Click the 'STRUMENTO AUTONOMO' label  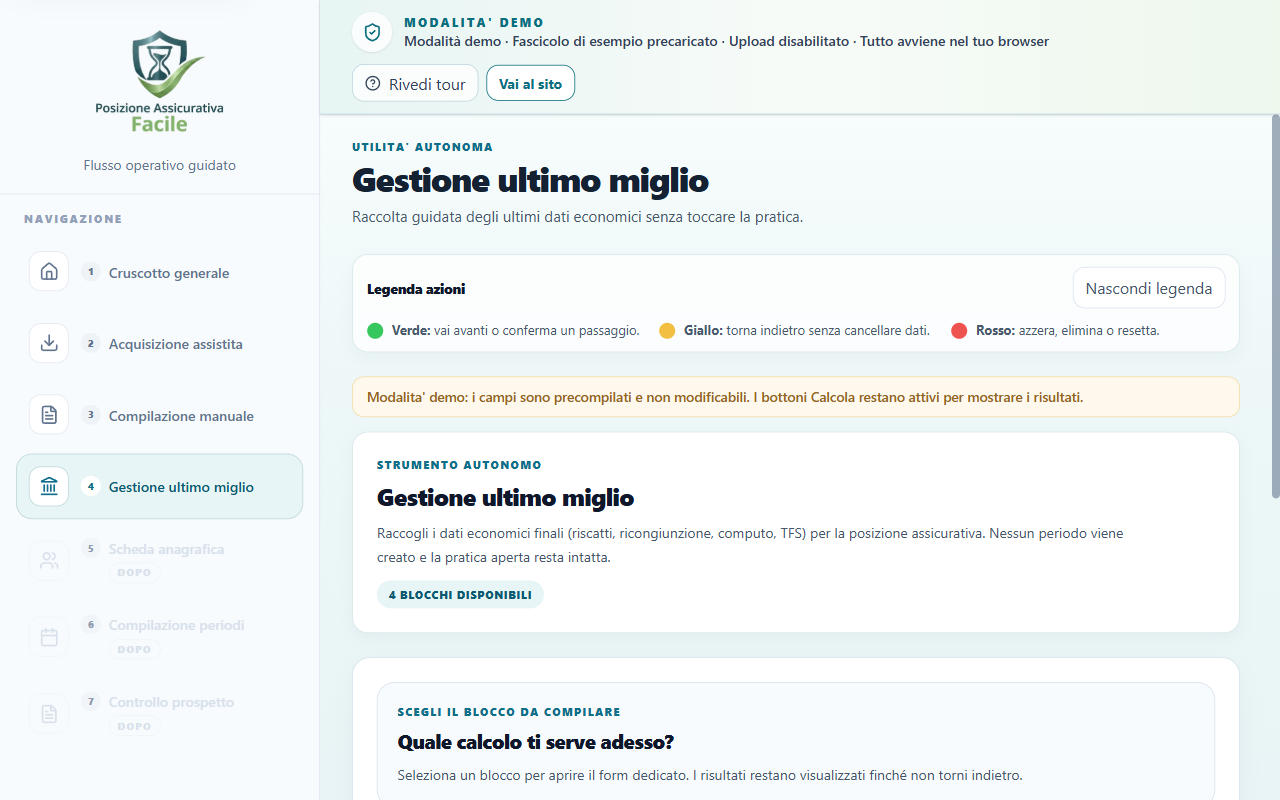pyautogui.click(x=459, y=465)
